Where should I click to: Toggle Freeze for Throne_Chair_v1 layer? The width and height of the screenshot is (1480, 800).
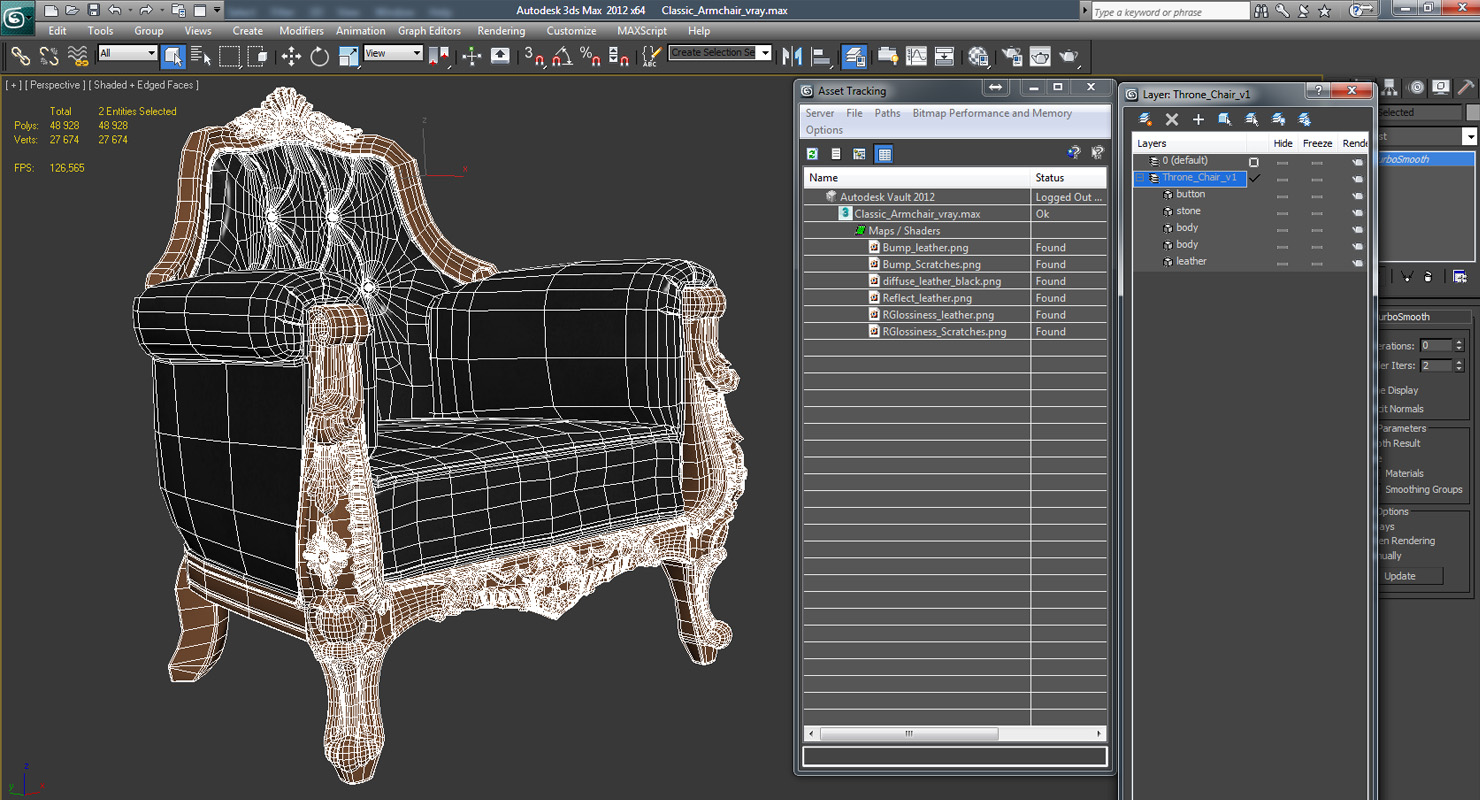[1317, 178]
